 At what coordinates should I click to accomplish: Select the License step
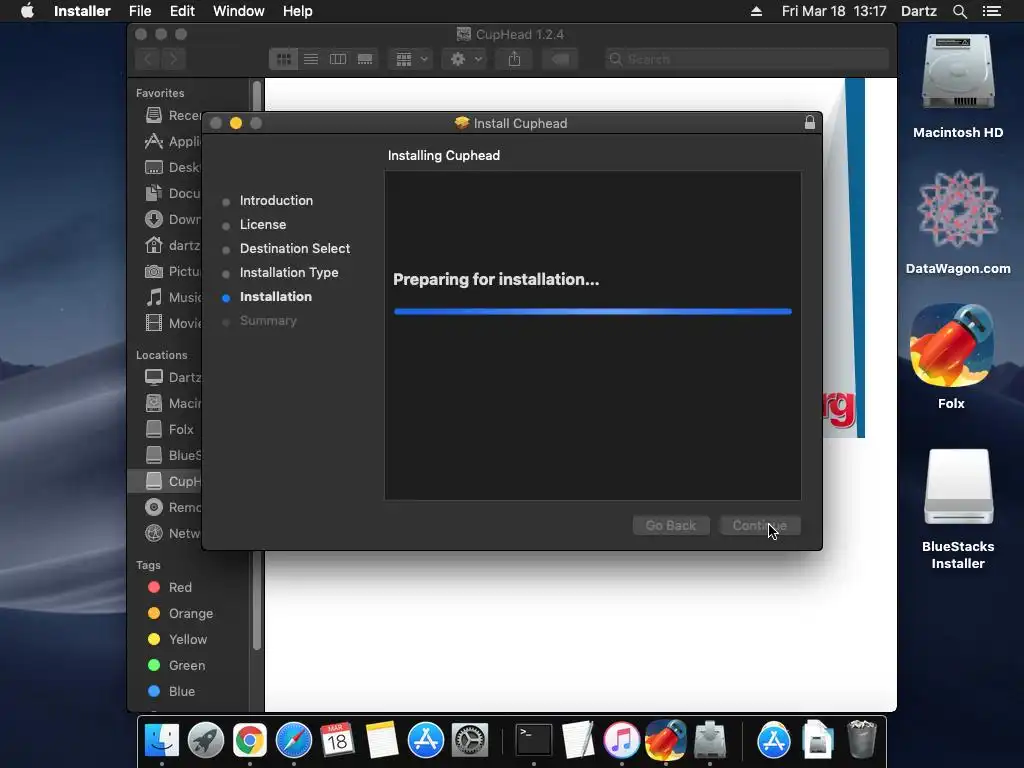[x=263, y=225]
